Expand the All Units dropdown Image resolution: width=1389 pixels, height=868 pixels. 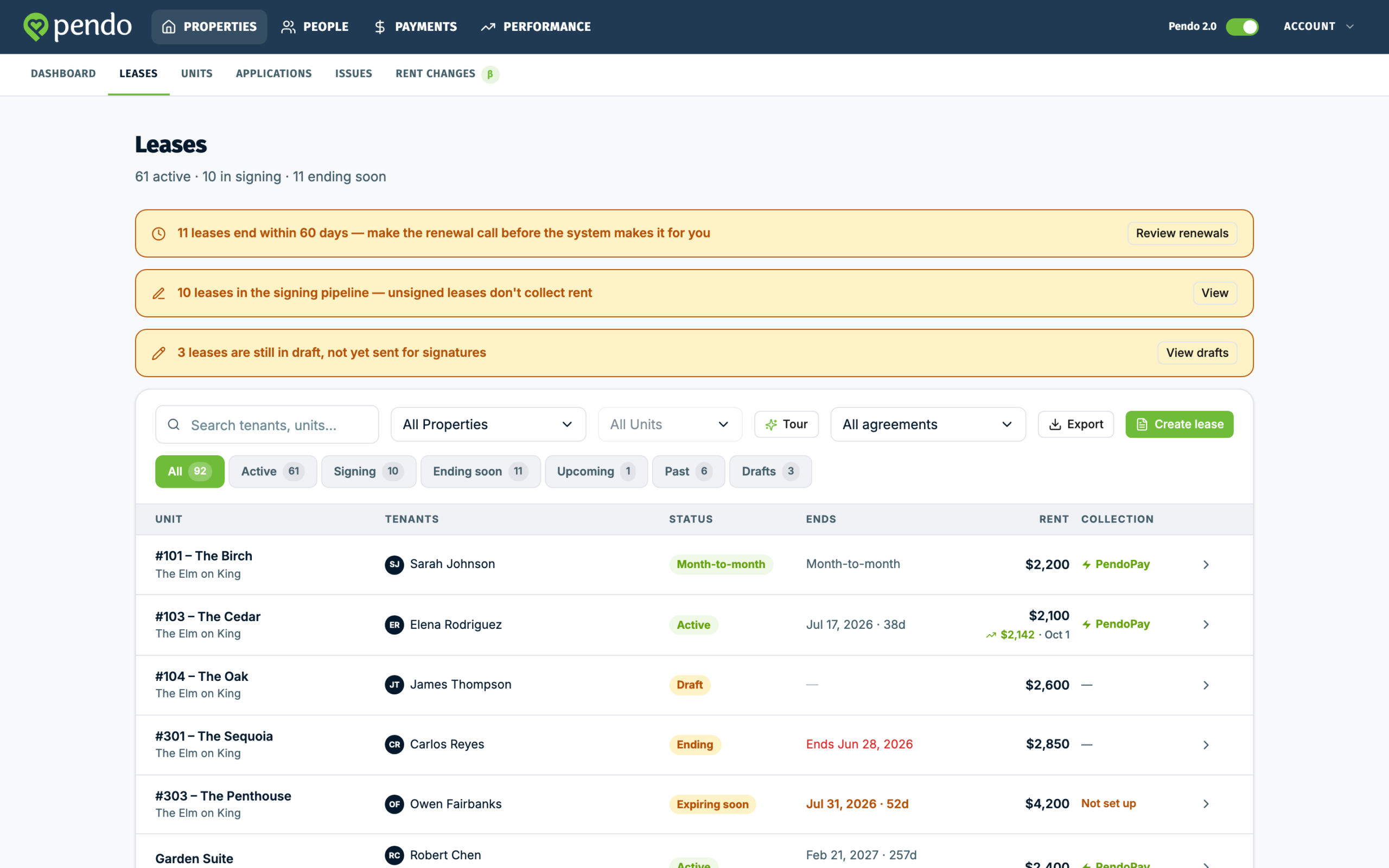pos(670,424)
